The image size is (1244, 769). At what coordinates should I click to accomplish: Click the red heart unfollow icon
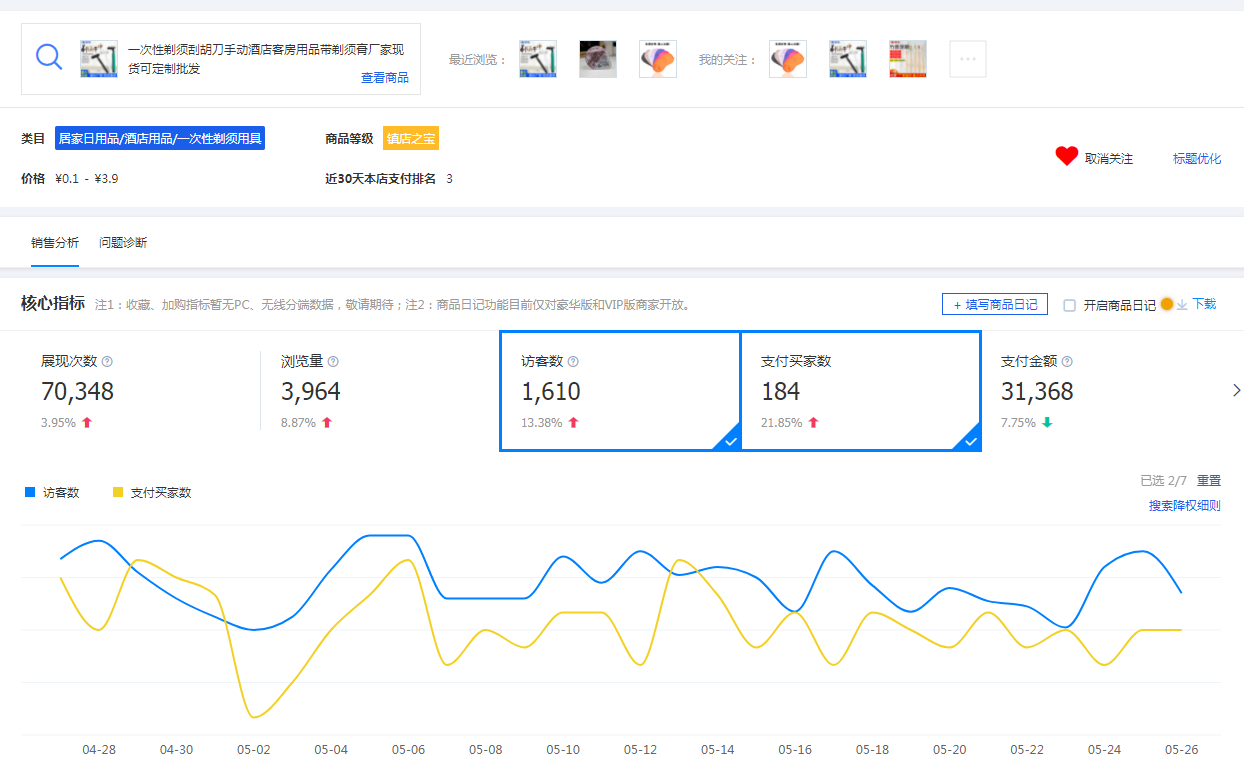point(1066,157)
